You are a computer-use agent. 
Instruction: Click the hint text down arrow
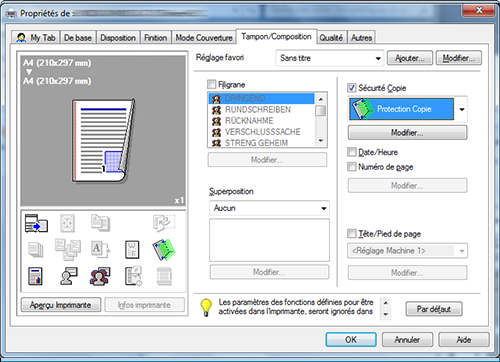click(386, 314)
